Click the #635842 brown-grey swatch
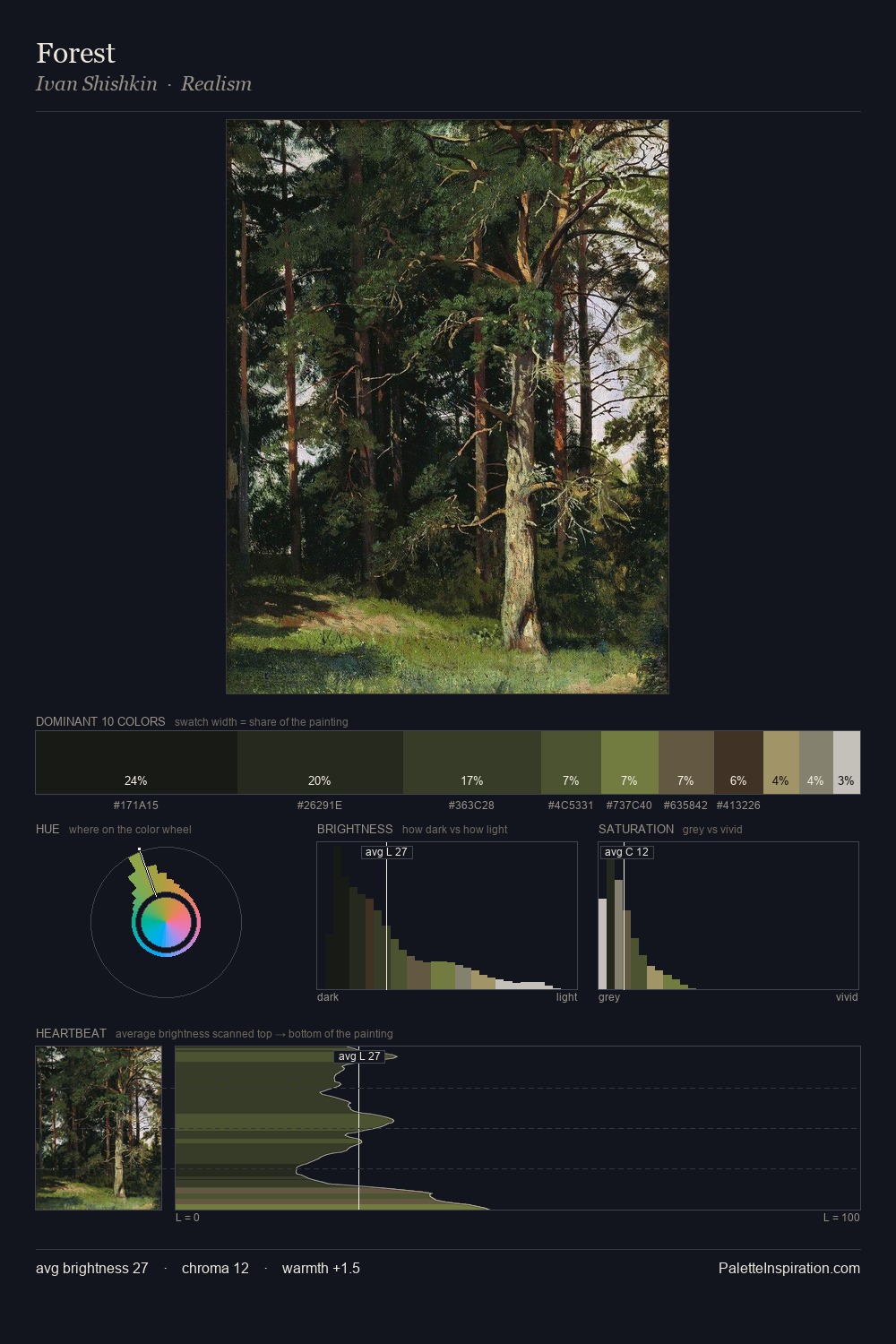Screen dimensions: 896x1344 pos(686,762)
